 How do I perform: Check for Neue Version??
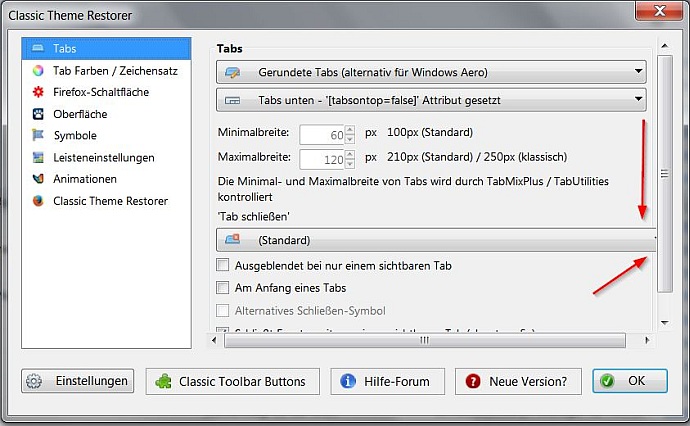coord(518,381)
